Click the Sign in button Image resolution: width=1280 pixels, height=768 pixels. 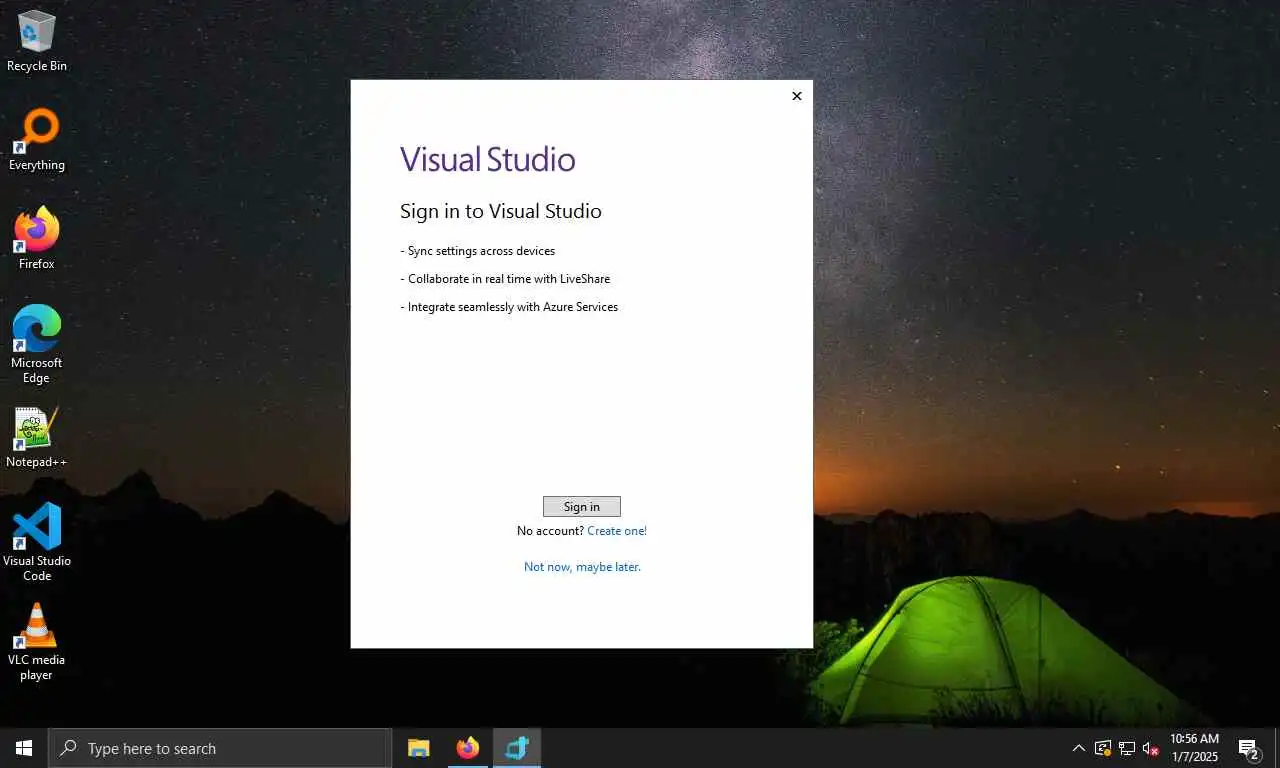pyautogui.click(x=581, y=507)
